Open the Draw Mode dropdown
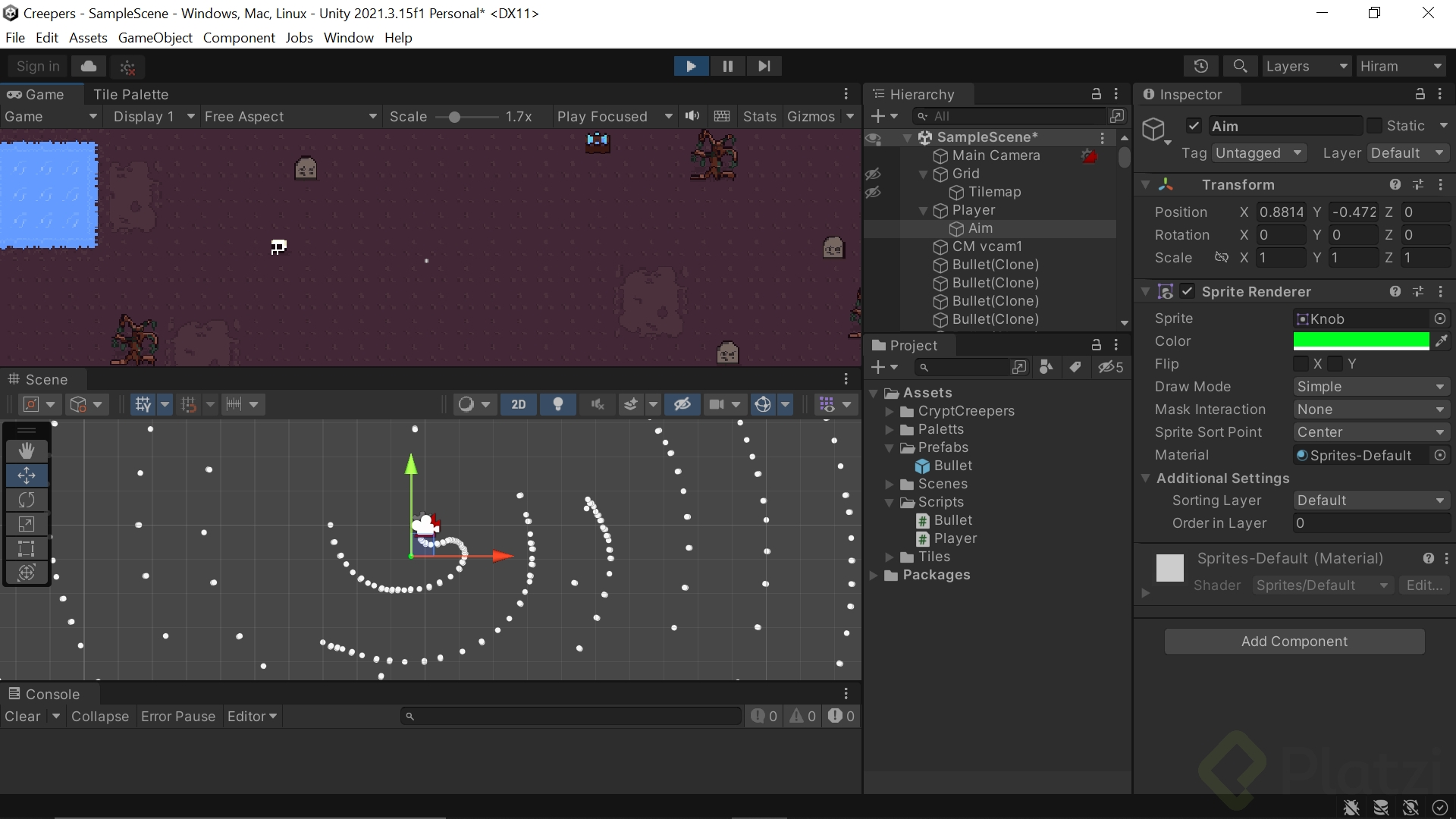 [1370, 387]
